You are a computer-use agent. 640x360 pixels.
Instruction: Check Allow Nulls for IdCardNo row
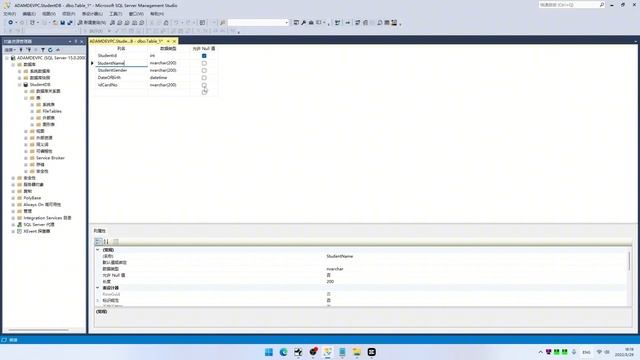(x=204, y=85)
